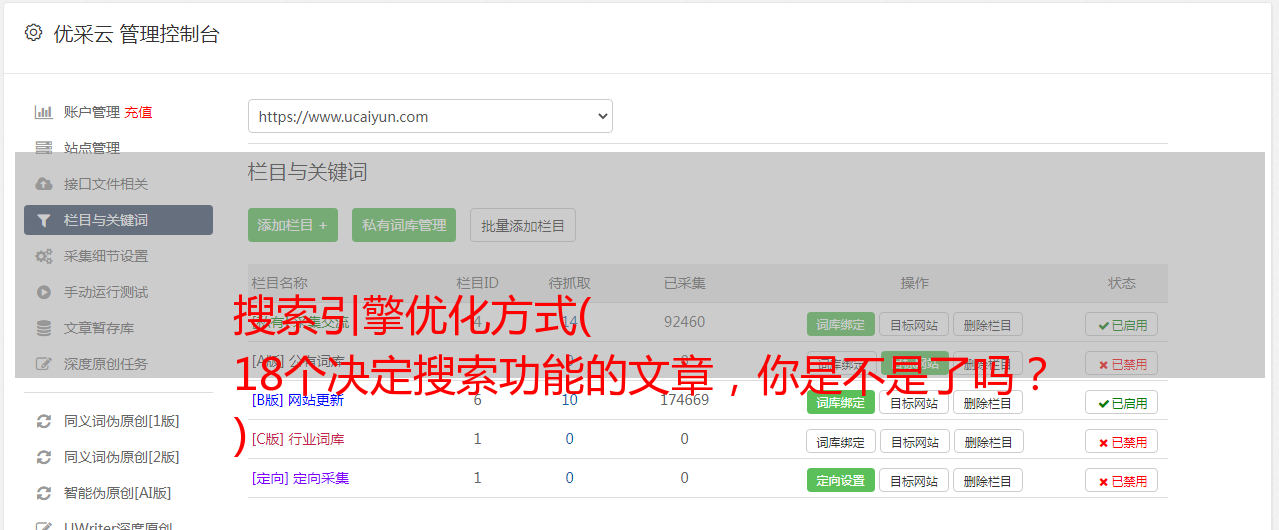Click the gears icon next to 采集细节设置

[43, 256]
